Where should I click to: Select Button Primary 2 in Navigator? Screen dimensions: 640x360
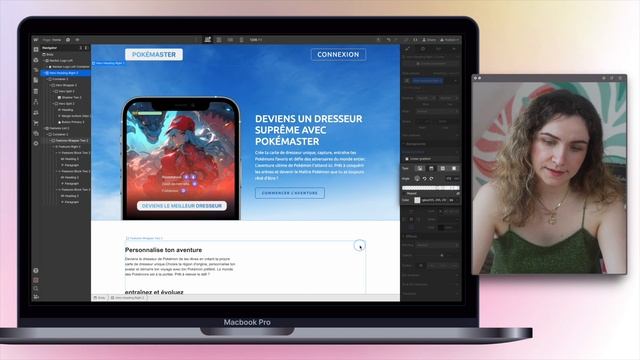point(72,122)
